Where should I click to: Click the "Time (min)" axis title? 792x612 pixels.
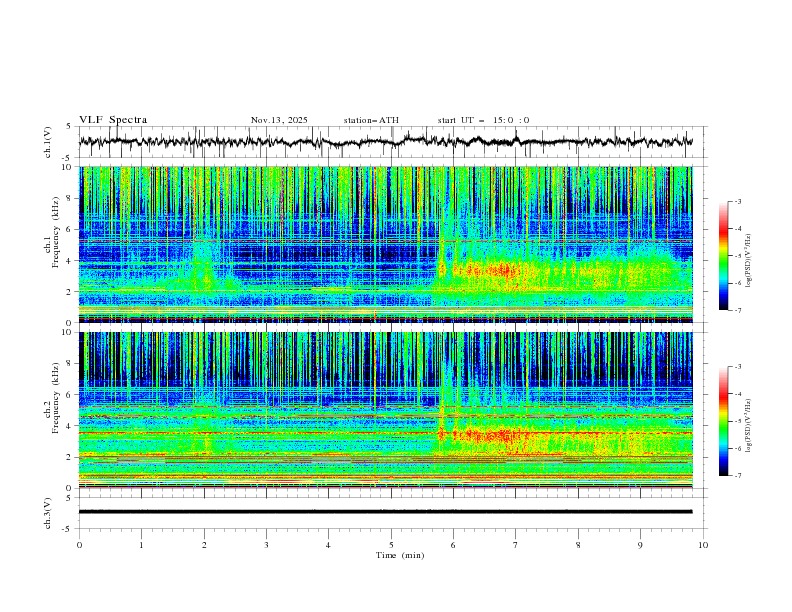(x=400, y=555)
